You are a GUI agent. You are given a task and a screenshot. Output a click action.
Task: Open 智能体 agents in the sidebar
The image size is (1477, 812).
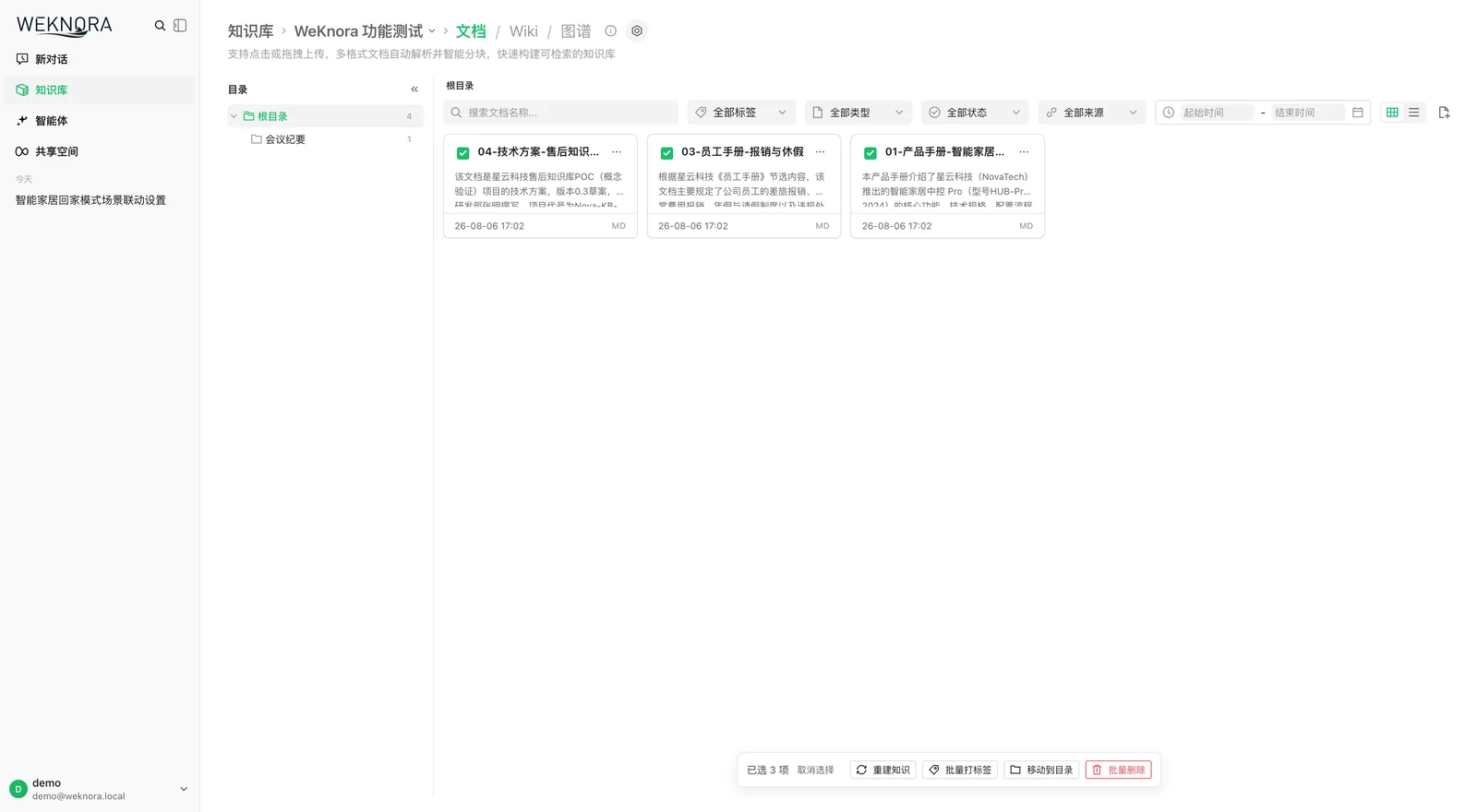pyautogui.click(x=100, y=121)
